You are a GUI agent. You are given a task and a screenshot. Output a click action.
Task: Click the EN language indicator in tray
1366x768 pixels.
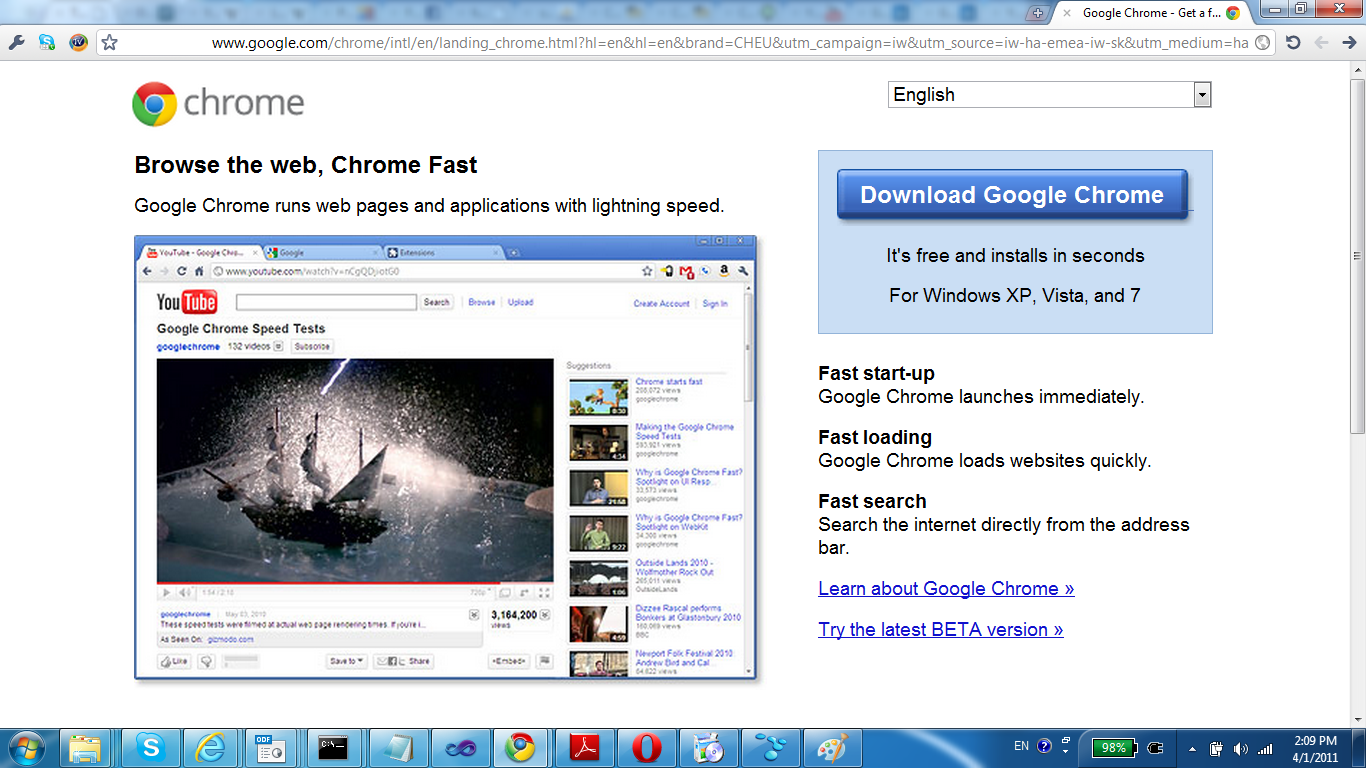pos(1021,746)
